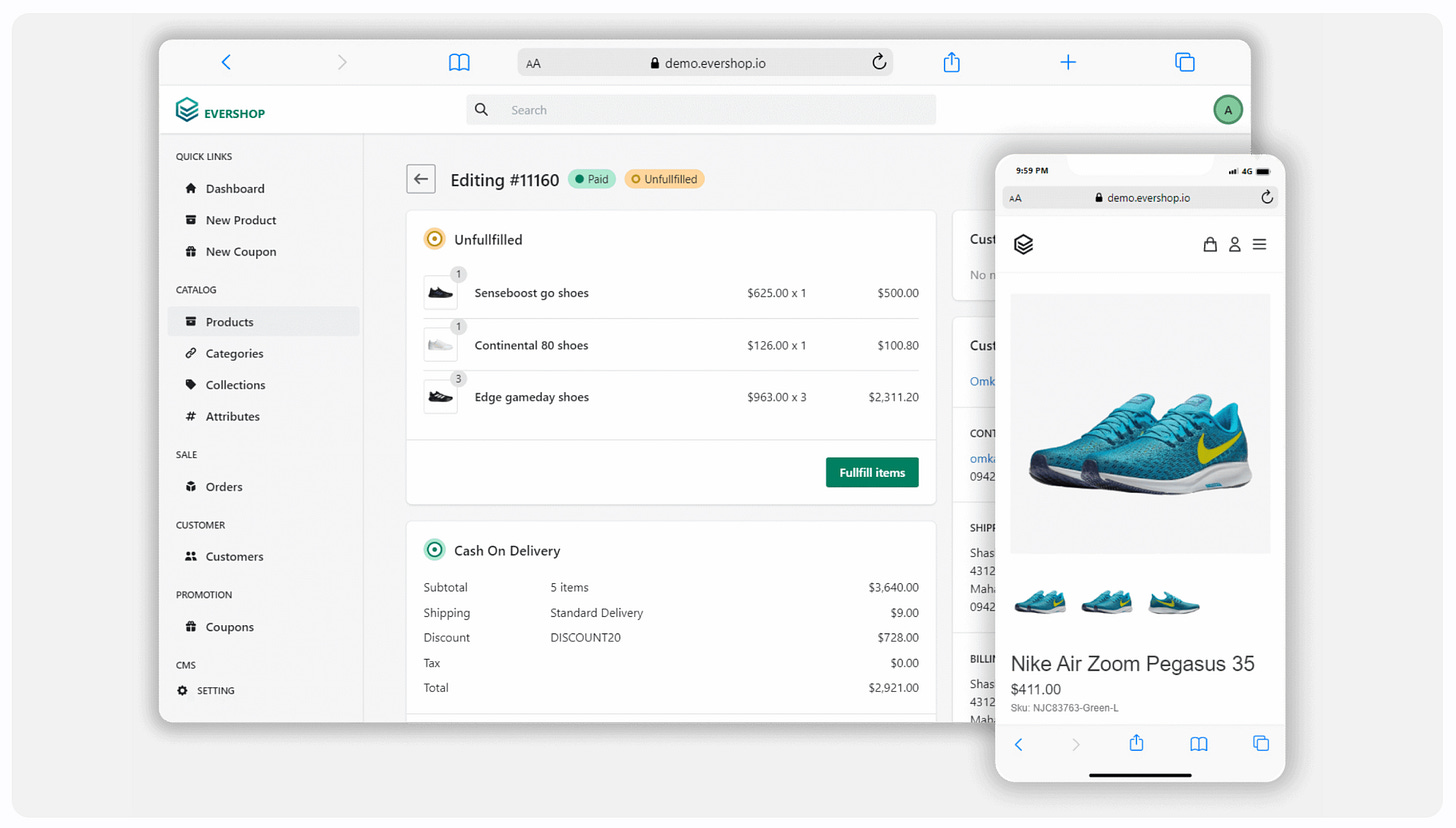Screen dimensions: 1456x828
Task: Click forward arrow in tablet browser
Action: (x=342, y=62)
